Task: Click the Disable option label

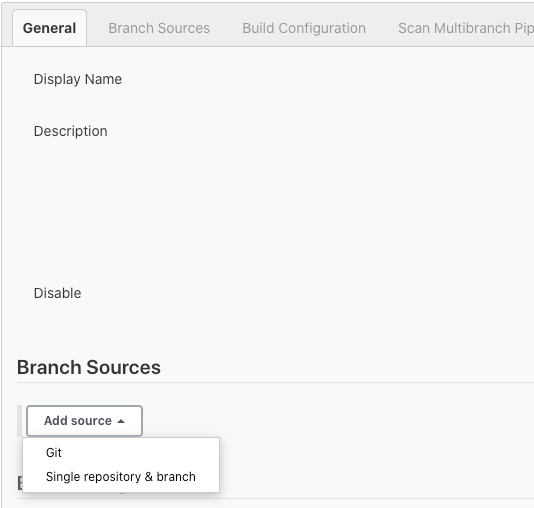Action: [x=57, y=293]
